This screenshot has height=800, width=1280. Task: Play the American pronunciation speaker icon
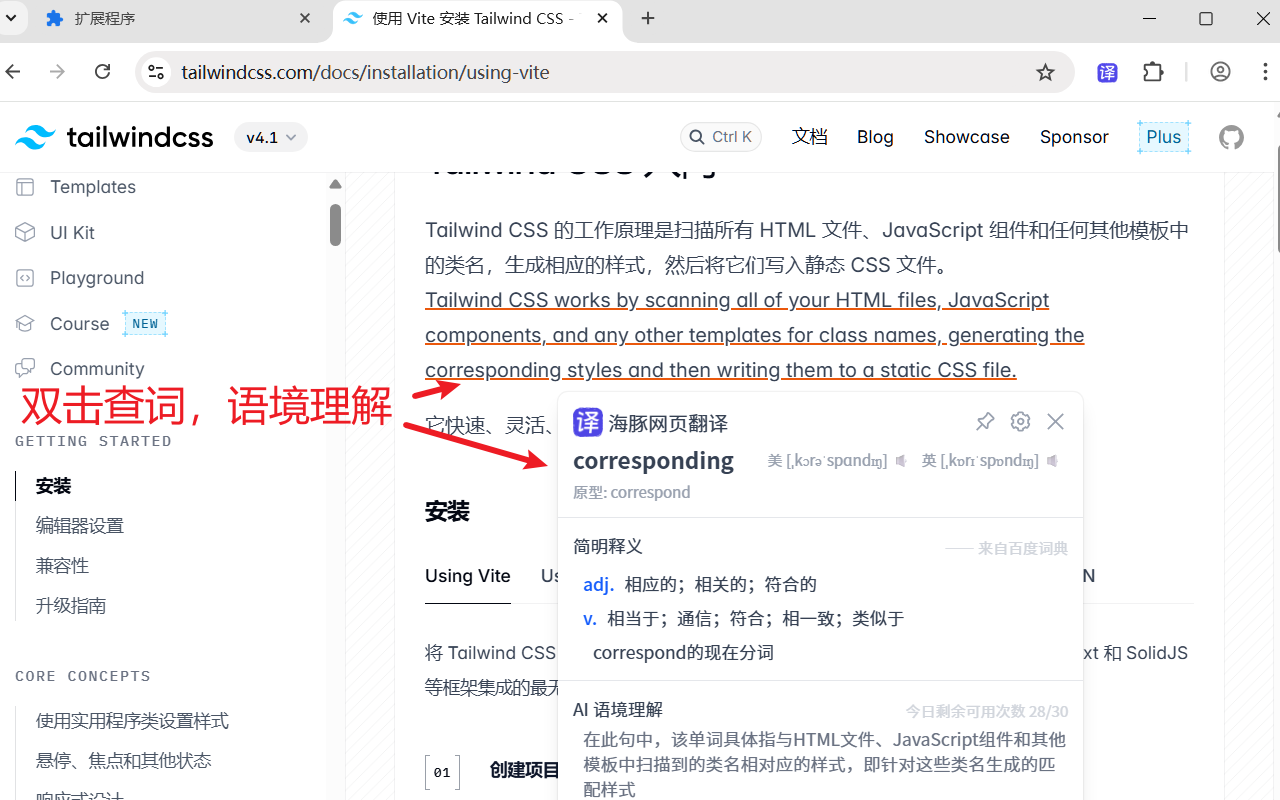click(901, 461)
